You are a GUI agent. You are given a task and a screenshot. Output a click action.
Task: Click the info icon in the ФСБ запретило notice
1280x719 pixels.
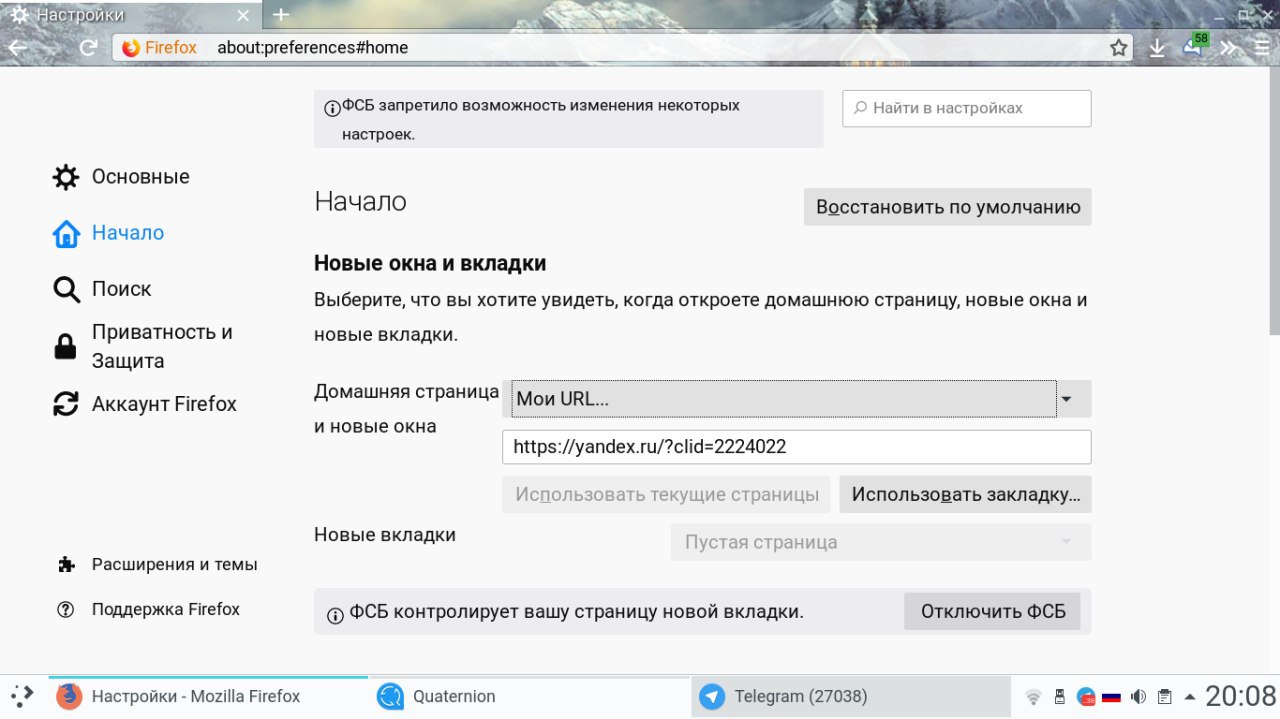coord(332,108)
